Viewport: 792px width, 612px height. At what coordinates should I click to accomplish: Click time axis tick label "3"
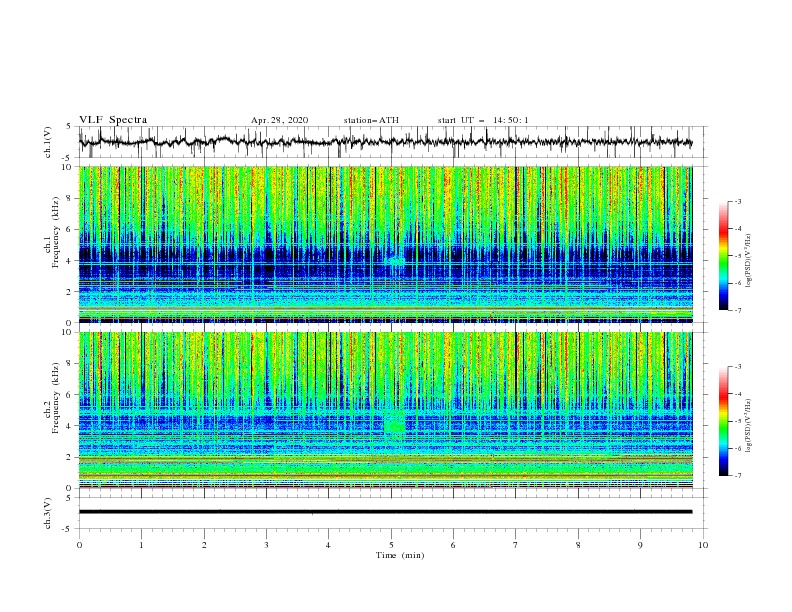point(266,545)
